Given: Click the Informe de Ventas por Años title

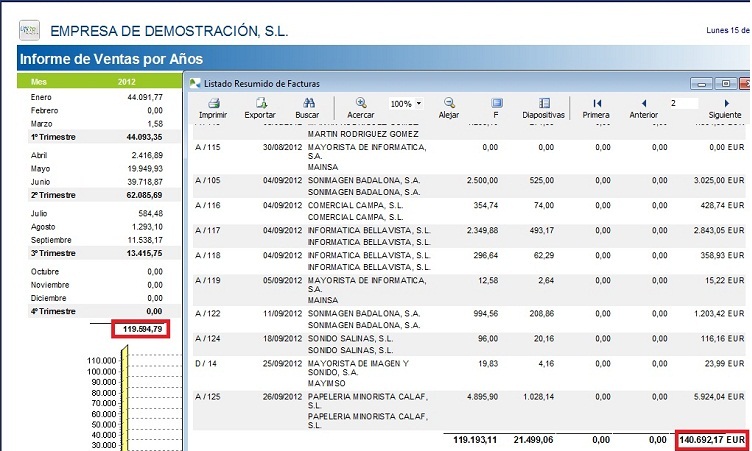Looking at the screenshot, I should tap(111, 59).
